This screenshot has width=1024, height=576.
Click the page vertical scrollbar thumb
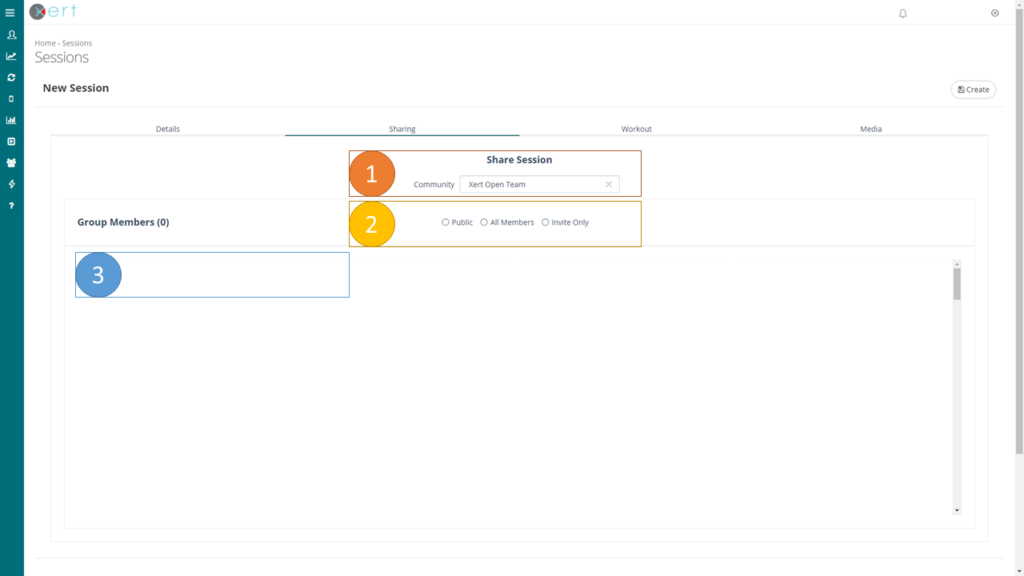point(1019,229)
